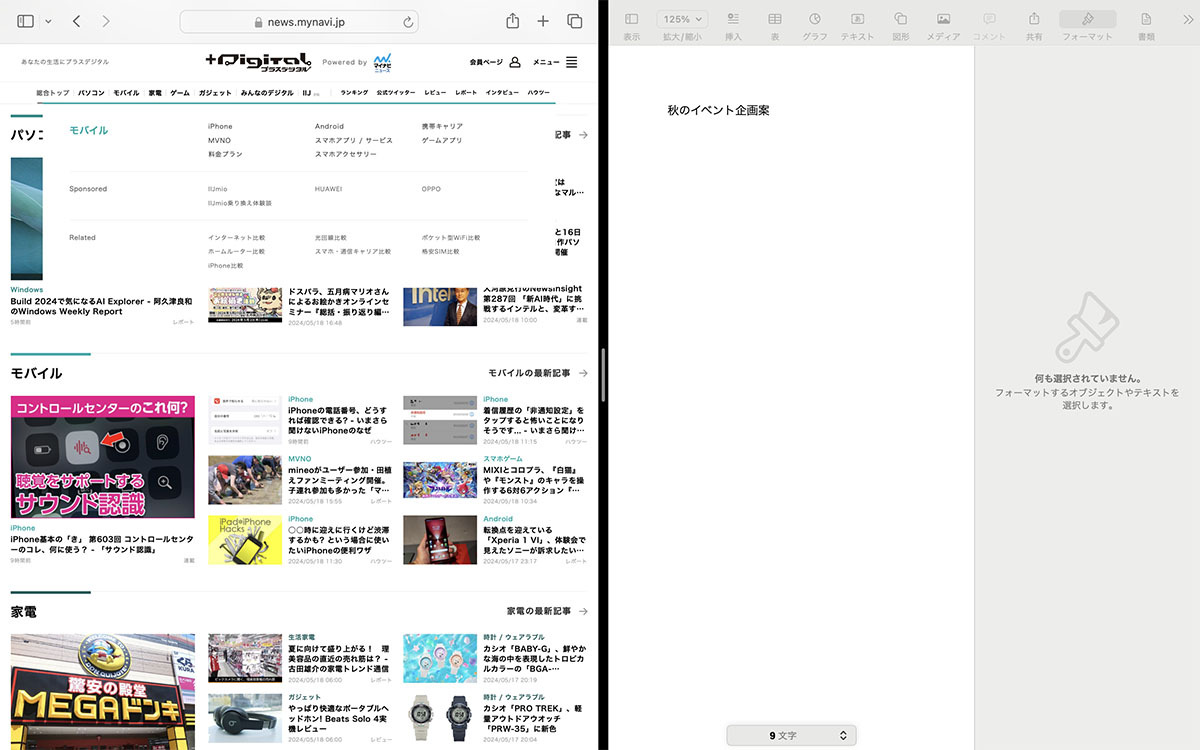Go back in Safari history
This screenshot has height=750, width=1200.
click(x=77, y=21)
